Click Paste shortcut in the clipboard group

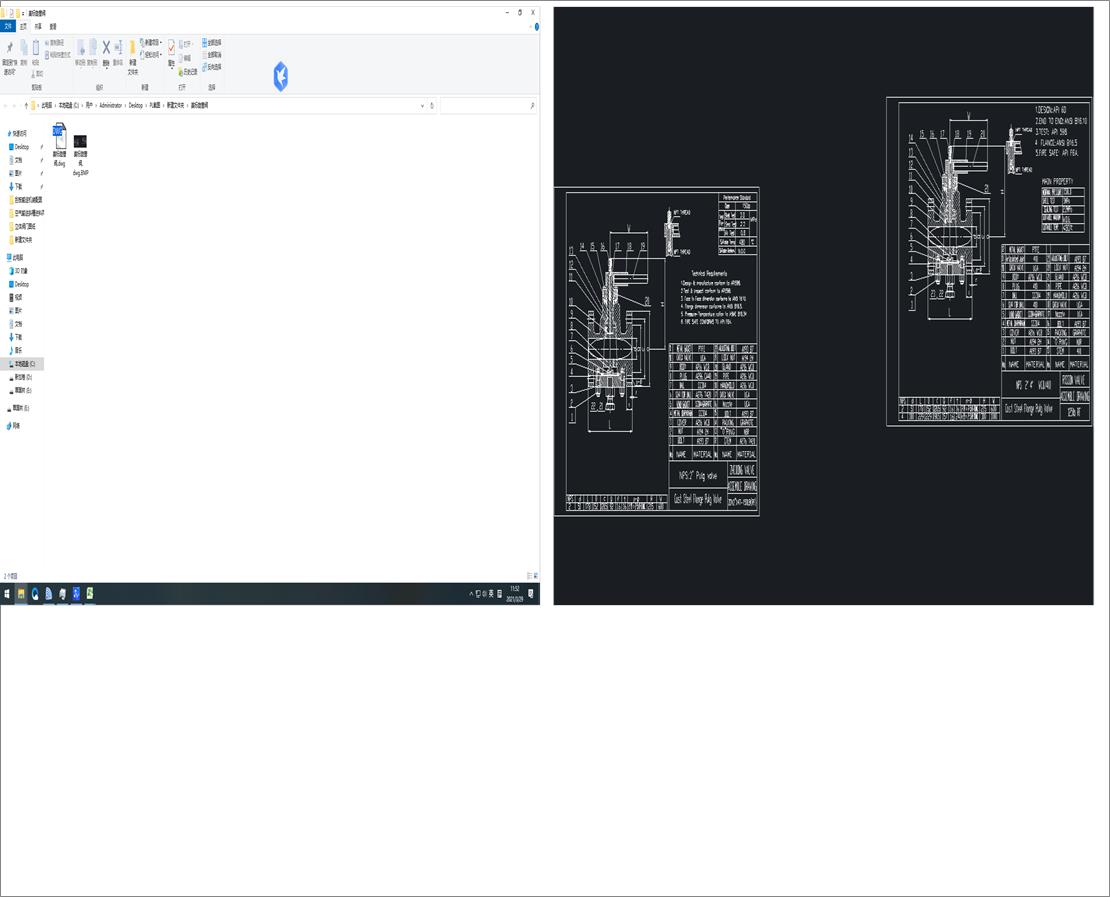58,55
